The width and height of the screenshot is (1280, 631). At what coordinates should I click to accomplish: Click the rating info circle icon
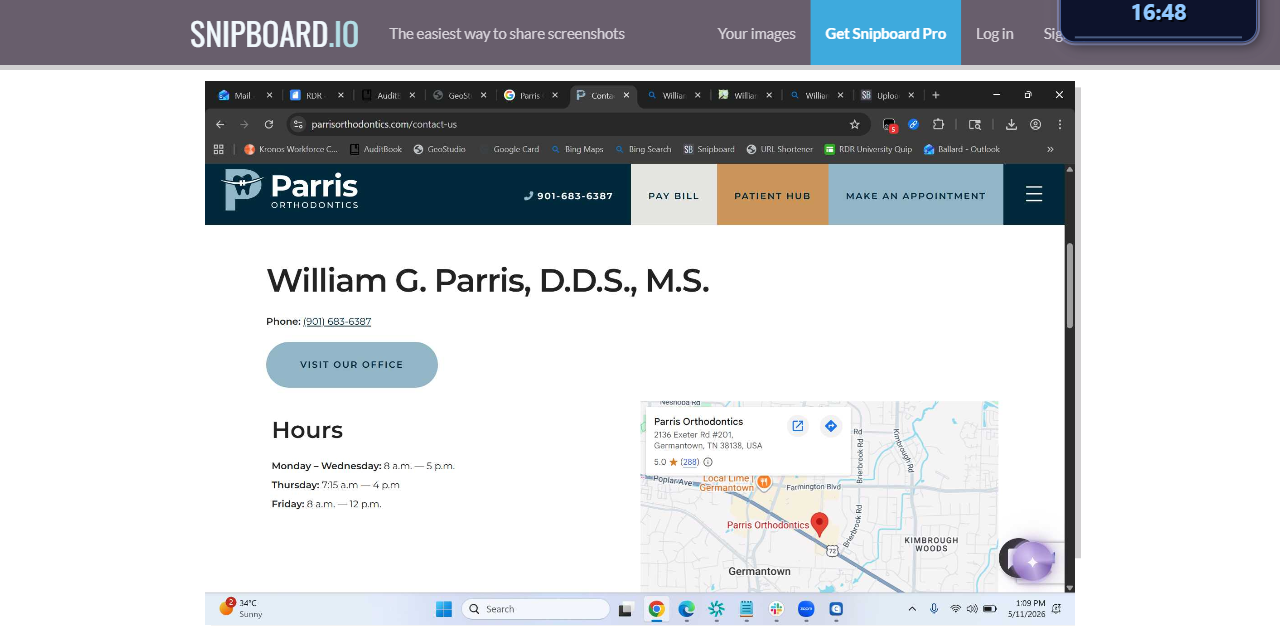tap(708, 462)
